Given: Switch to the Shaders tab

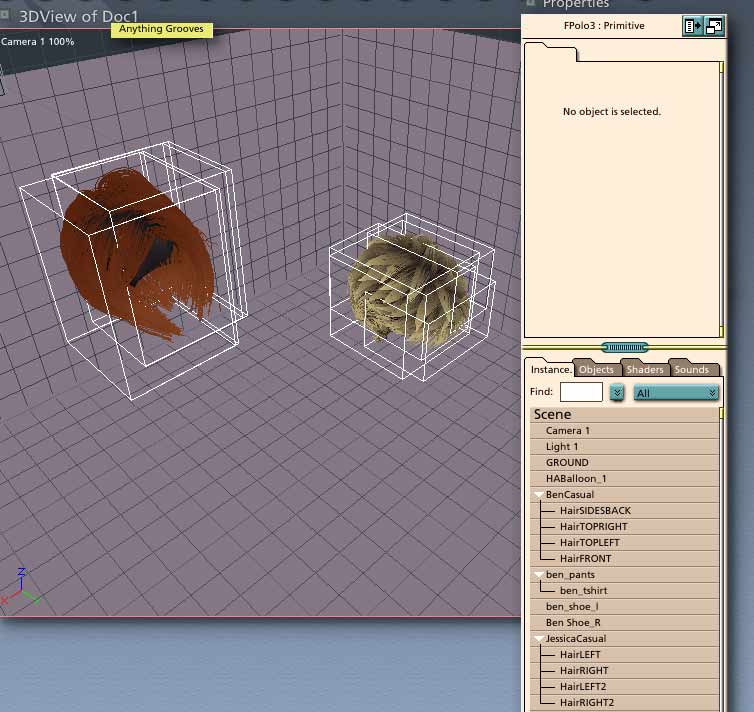Looking at the screenshot, I should tap(645, 370).
